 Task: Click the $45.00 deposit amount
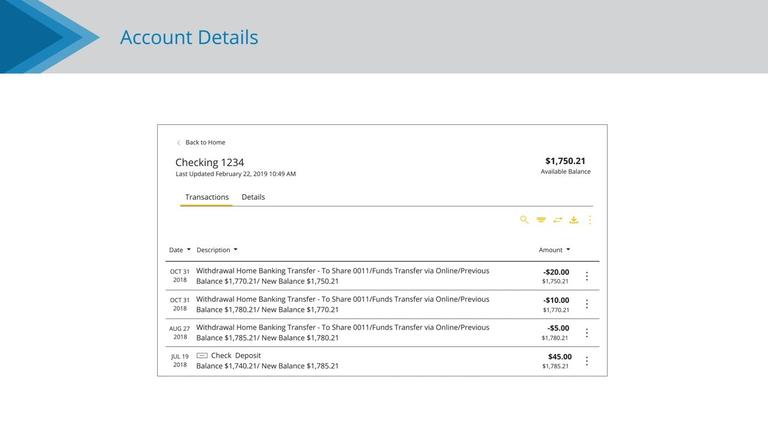(x=560, y=357)
